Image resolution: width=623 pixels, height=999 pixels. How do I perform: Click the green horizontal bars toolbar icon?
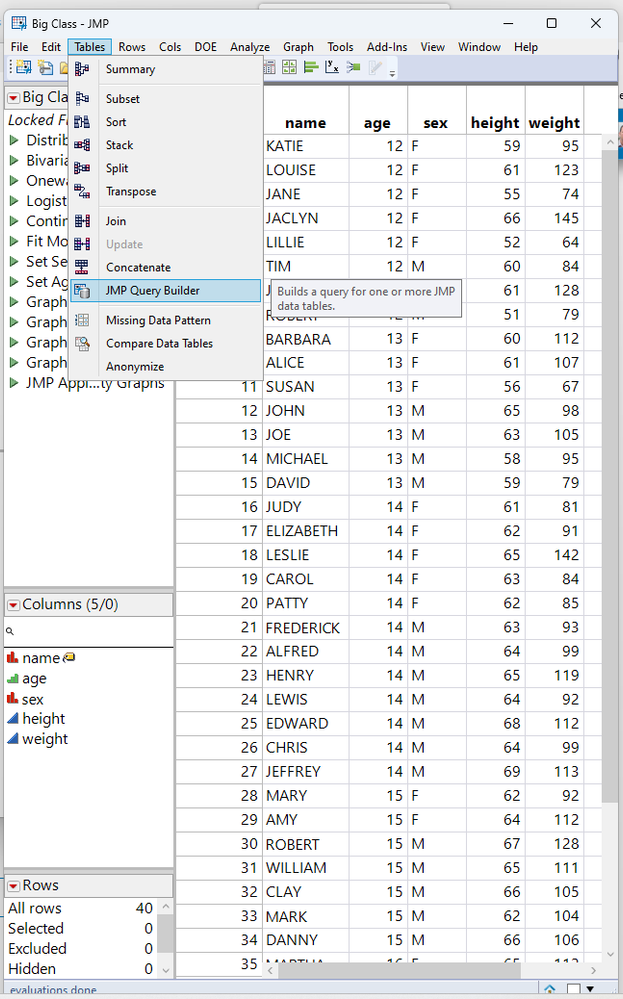[x=311, y=68]
